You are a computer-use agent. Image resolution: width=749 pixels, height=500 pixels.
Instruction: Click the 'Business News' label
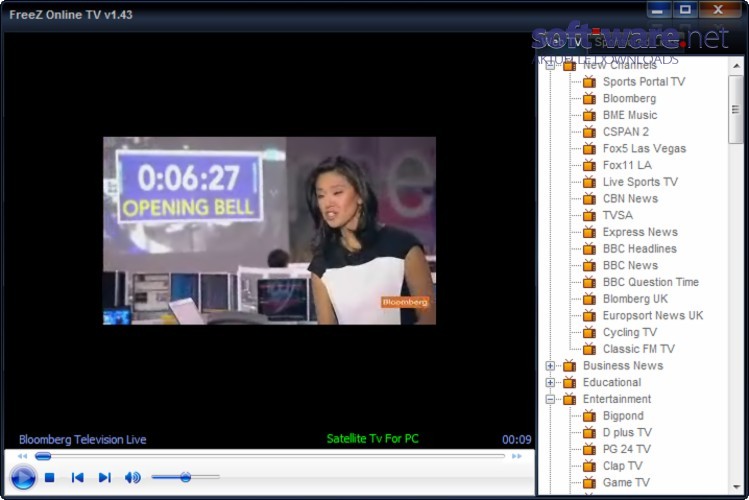pyautogui.click(x=623, y=366)
